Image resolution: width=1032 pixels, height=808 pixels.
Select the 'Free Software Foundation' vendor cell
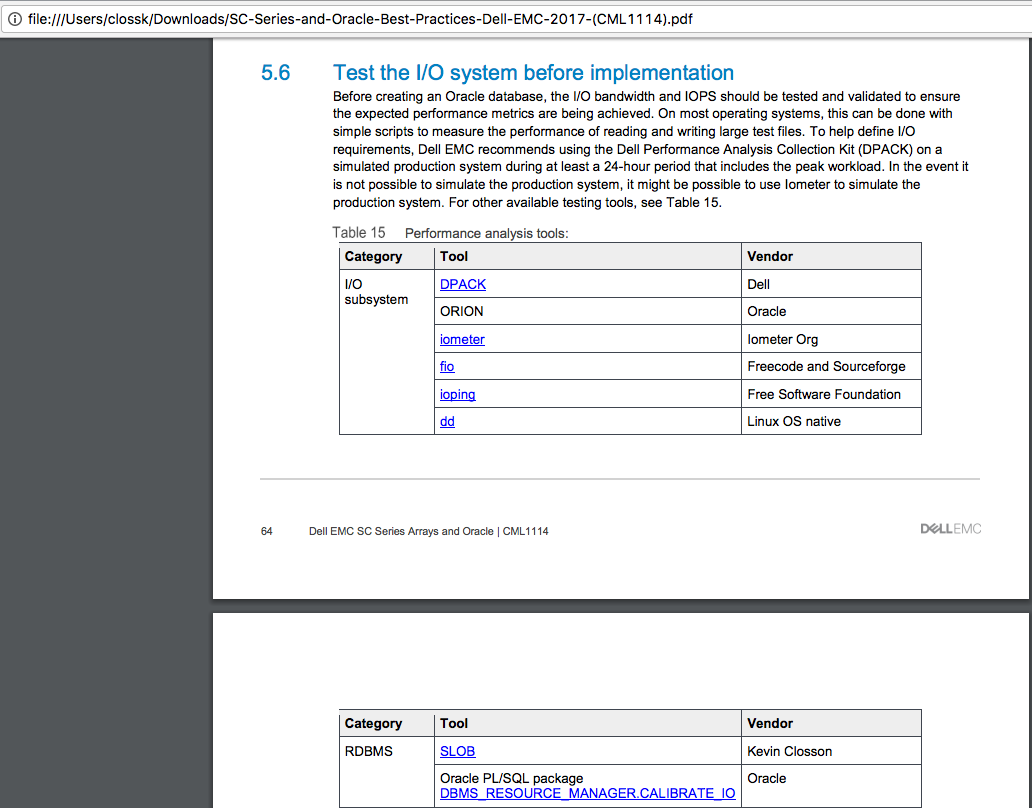[x=823, y=394]
